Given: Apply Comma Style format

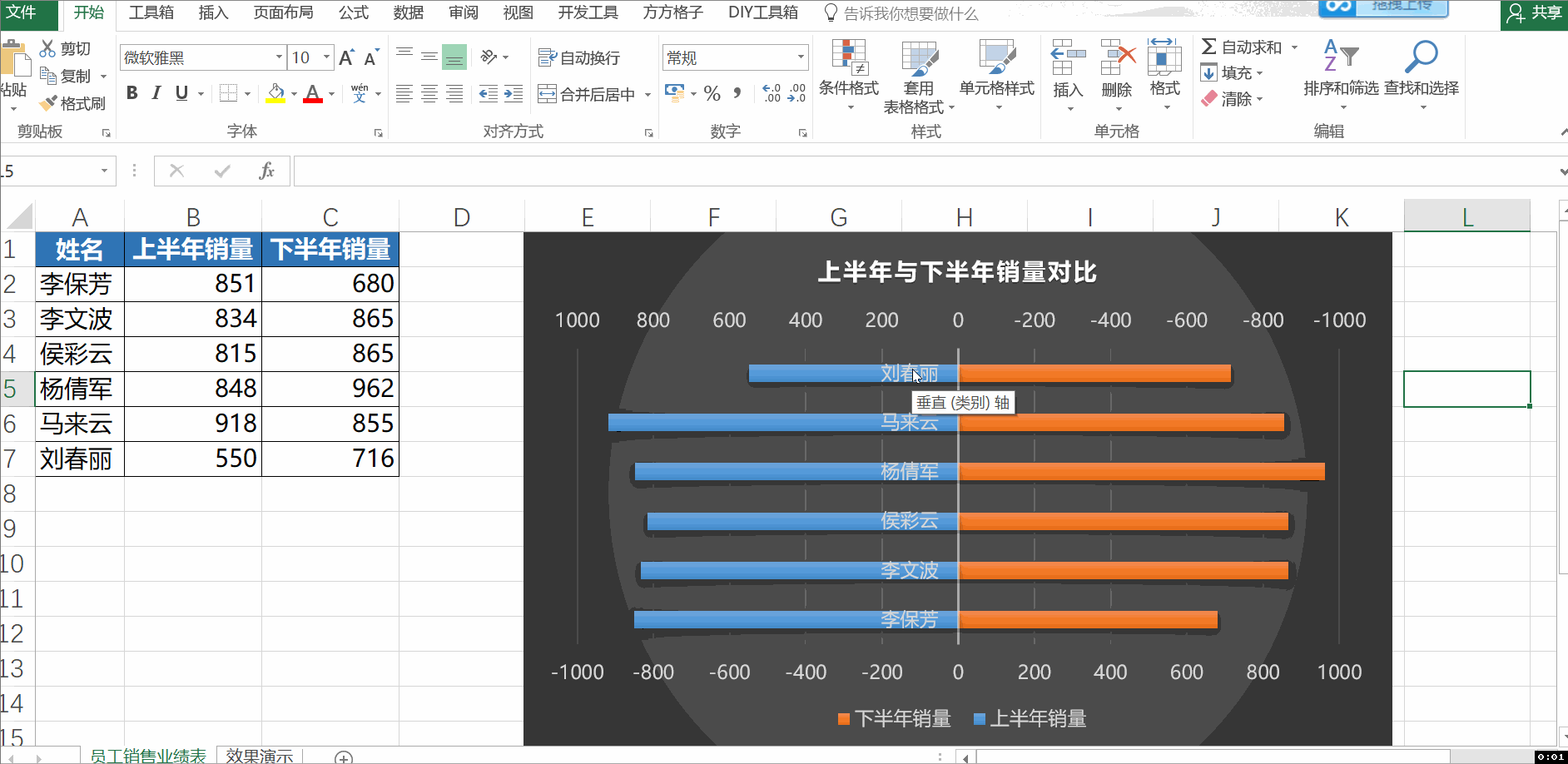Looking at the screenshot, I should click(x=737, y=93).
